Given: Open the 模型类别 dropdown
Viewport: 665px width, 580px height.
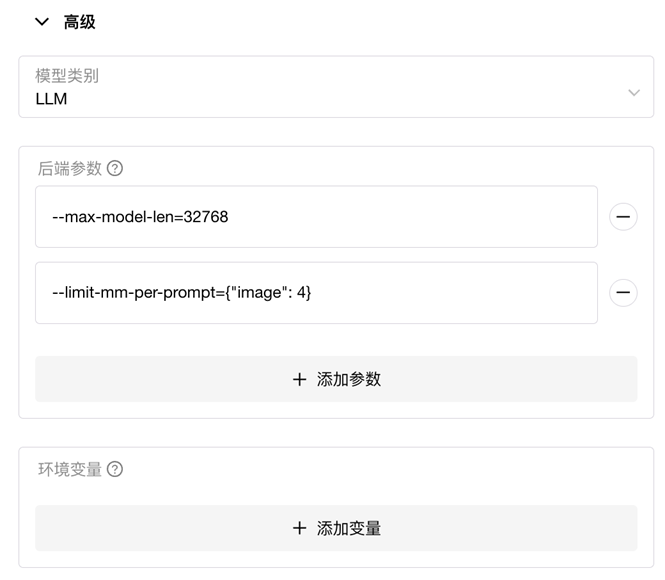Looking at the screenshot, I should click(336, 86).
